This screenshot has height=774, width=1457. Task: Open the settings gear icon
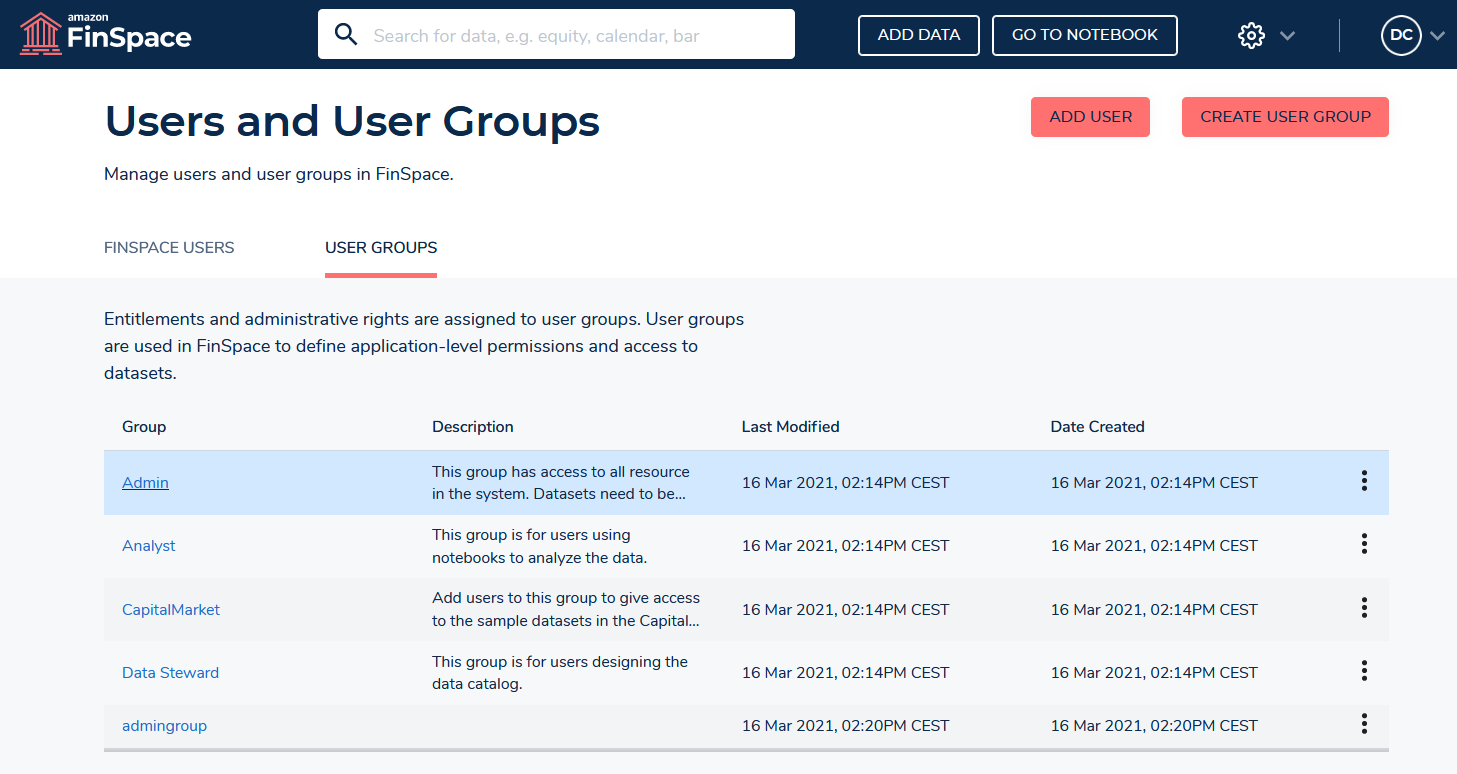pos(1251,36)
